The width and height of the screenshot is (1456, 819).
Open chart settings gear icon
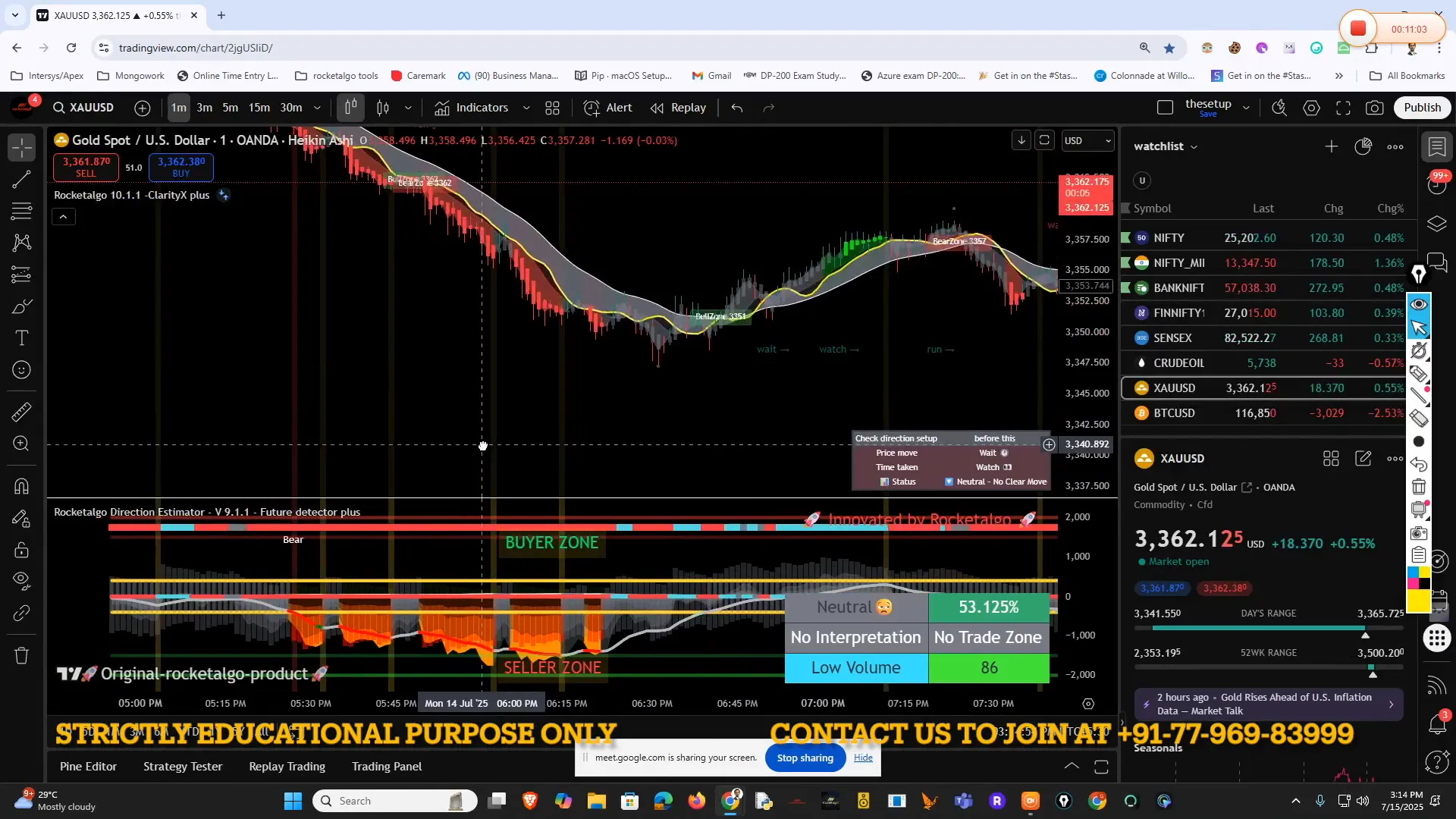coord(1311,108)
